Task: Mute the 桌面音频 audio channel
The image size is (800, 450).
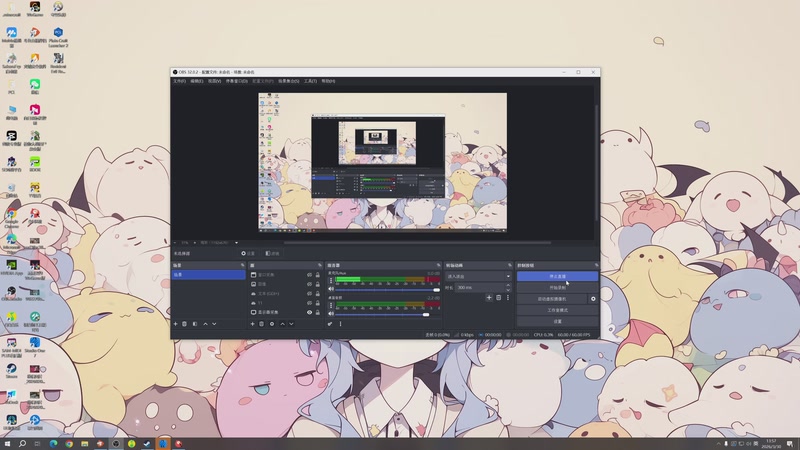Action: point(331,314)
